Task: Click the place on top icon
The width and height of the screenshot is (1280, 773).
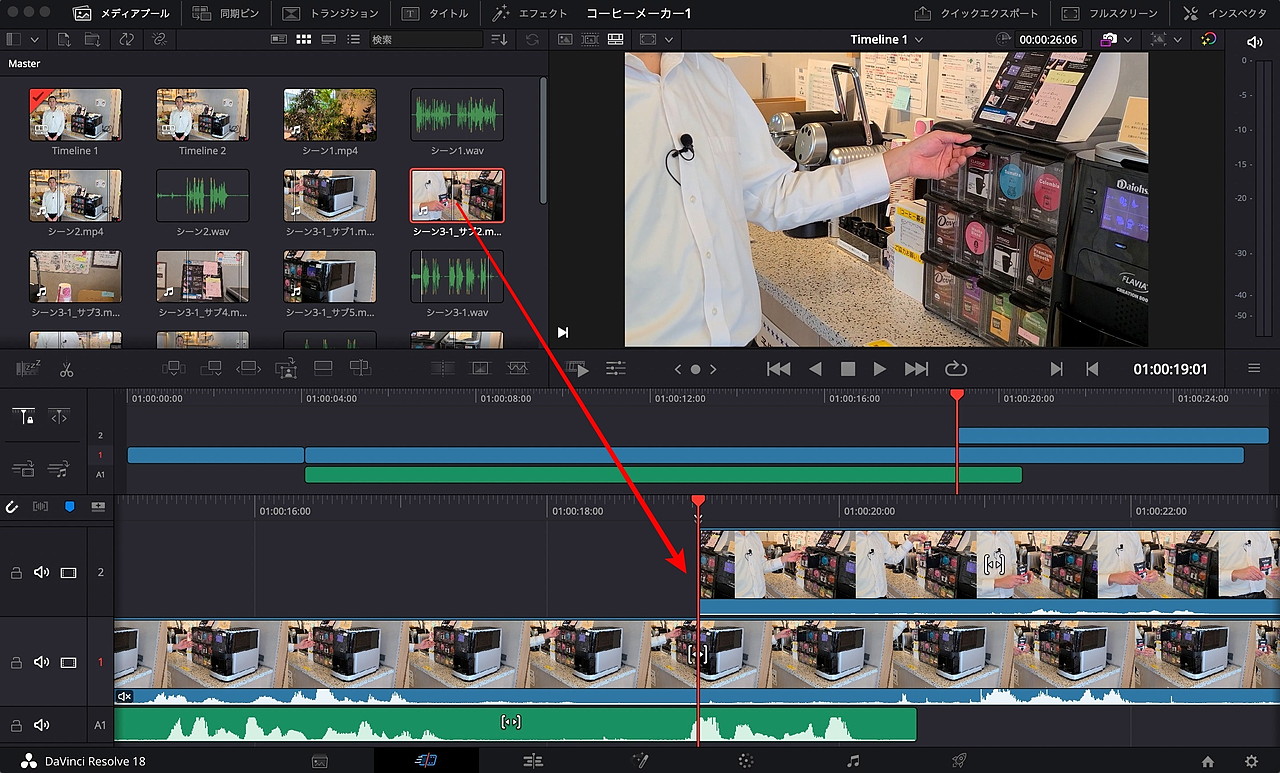Action: coord(323,369)
